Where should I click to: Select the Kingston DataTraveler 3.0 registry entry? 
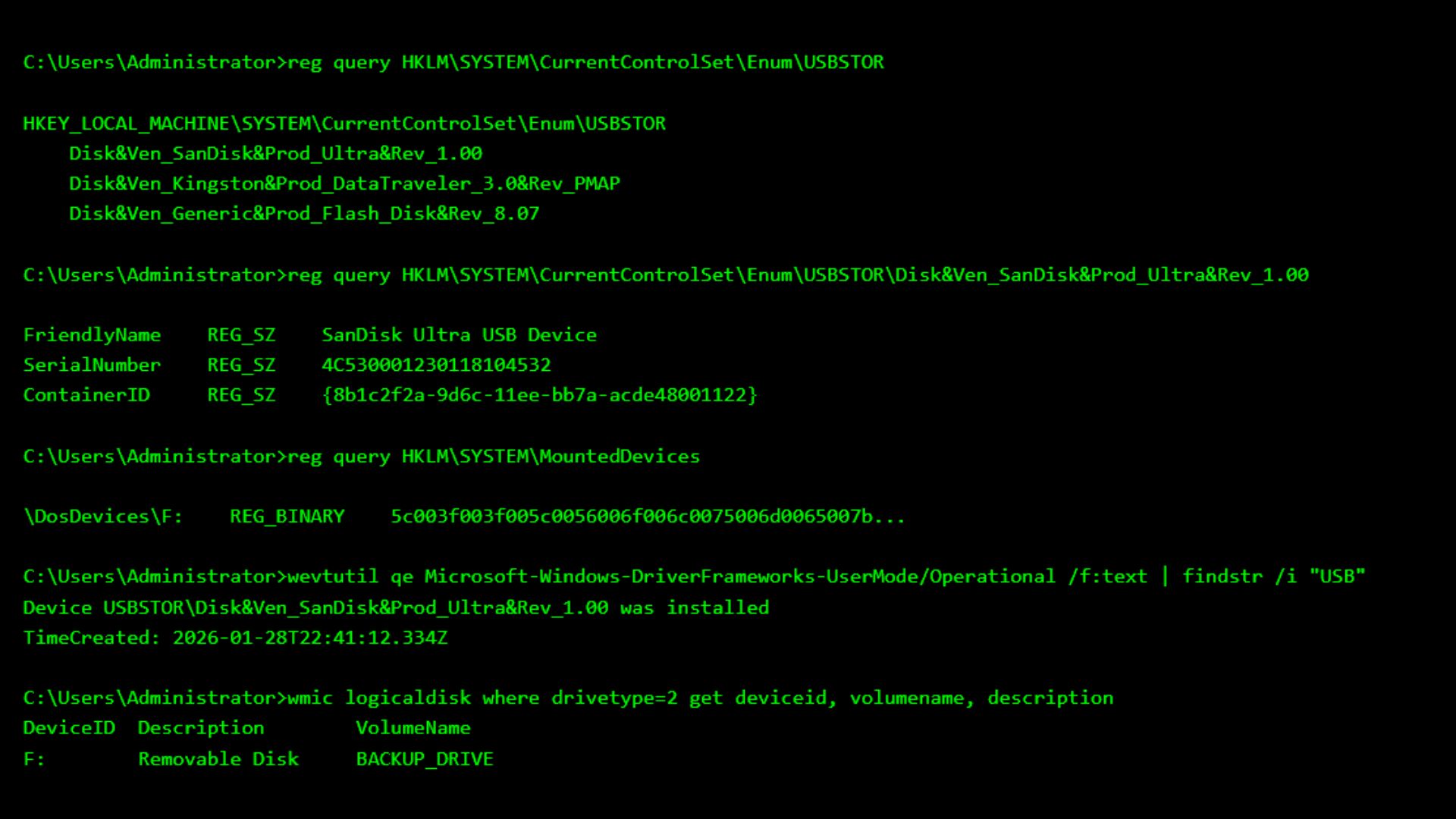(344, 184)
